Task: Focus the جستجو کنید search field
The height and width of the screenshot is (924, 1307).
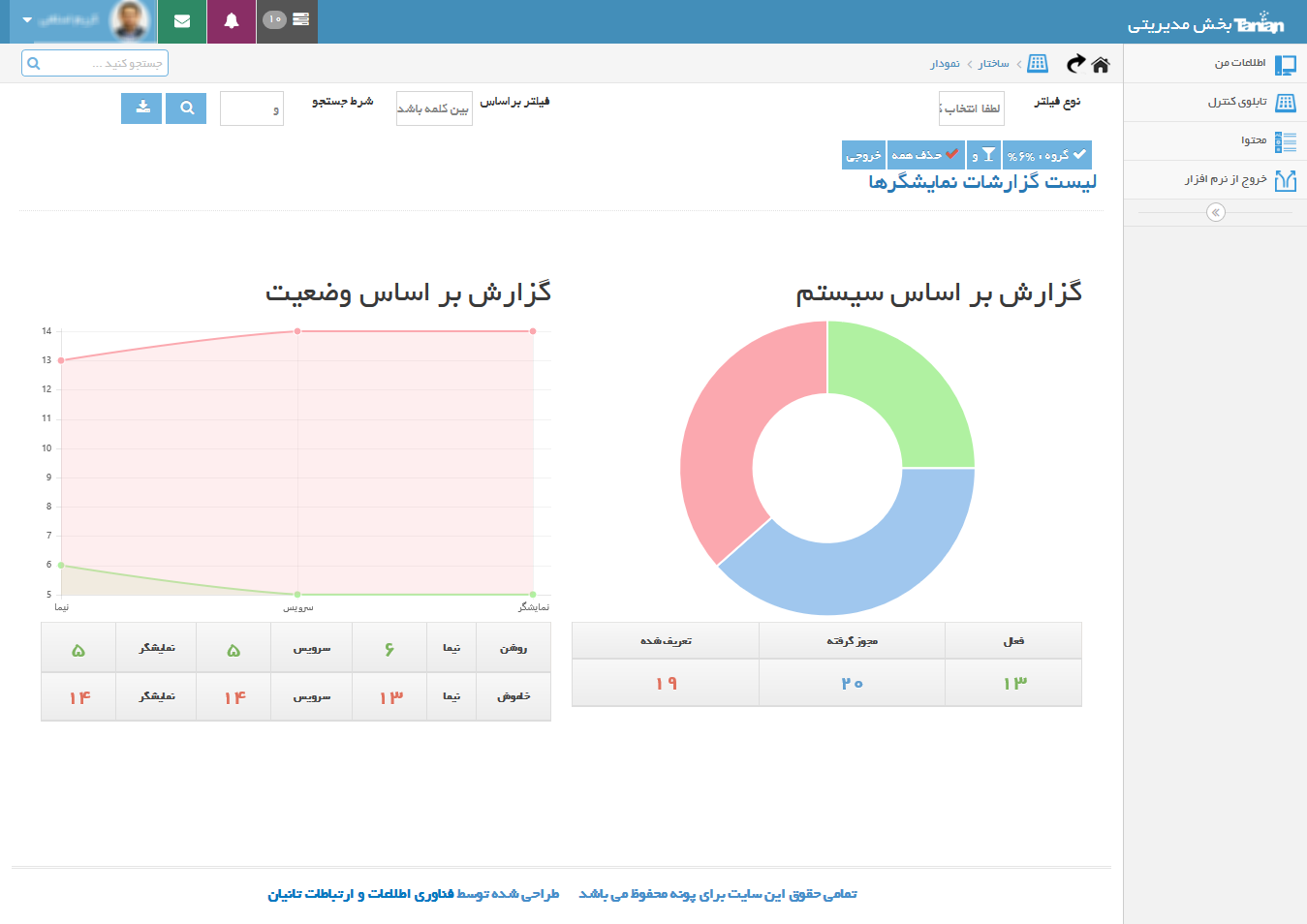Action: [x=95, y=63]
